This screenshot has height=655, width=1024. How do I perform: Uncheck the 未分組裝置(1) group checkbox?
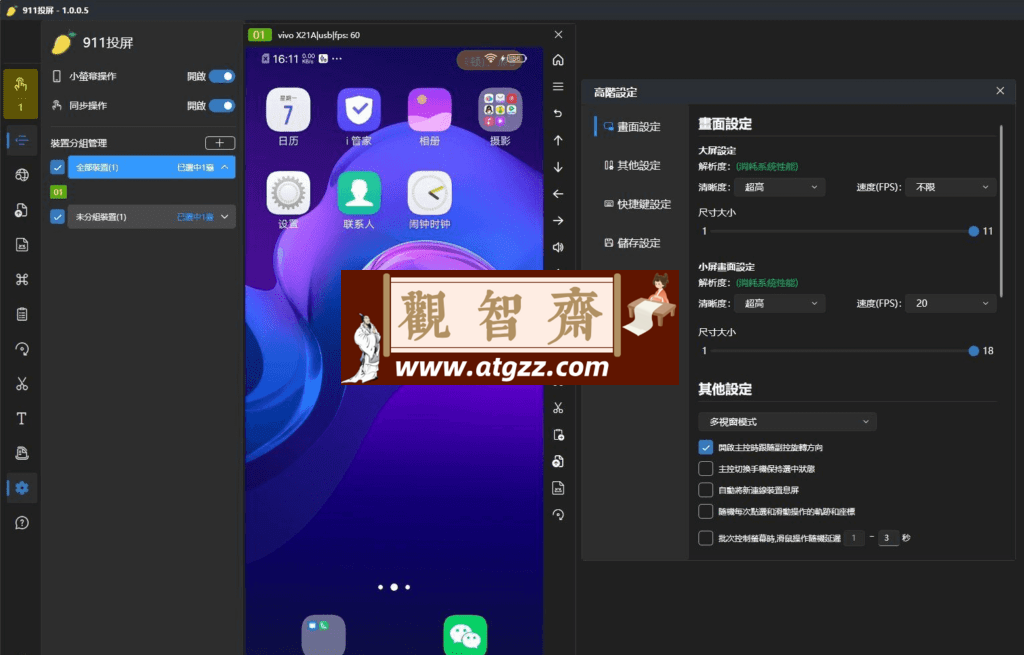57,217
